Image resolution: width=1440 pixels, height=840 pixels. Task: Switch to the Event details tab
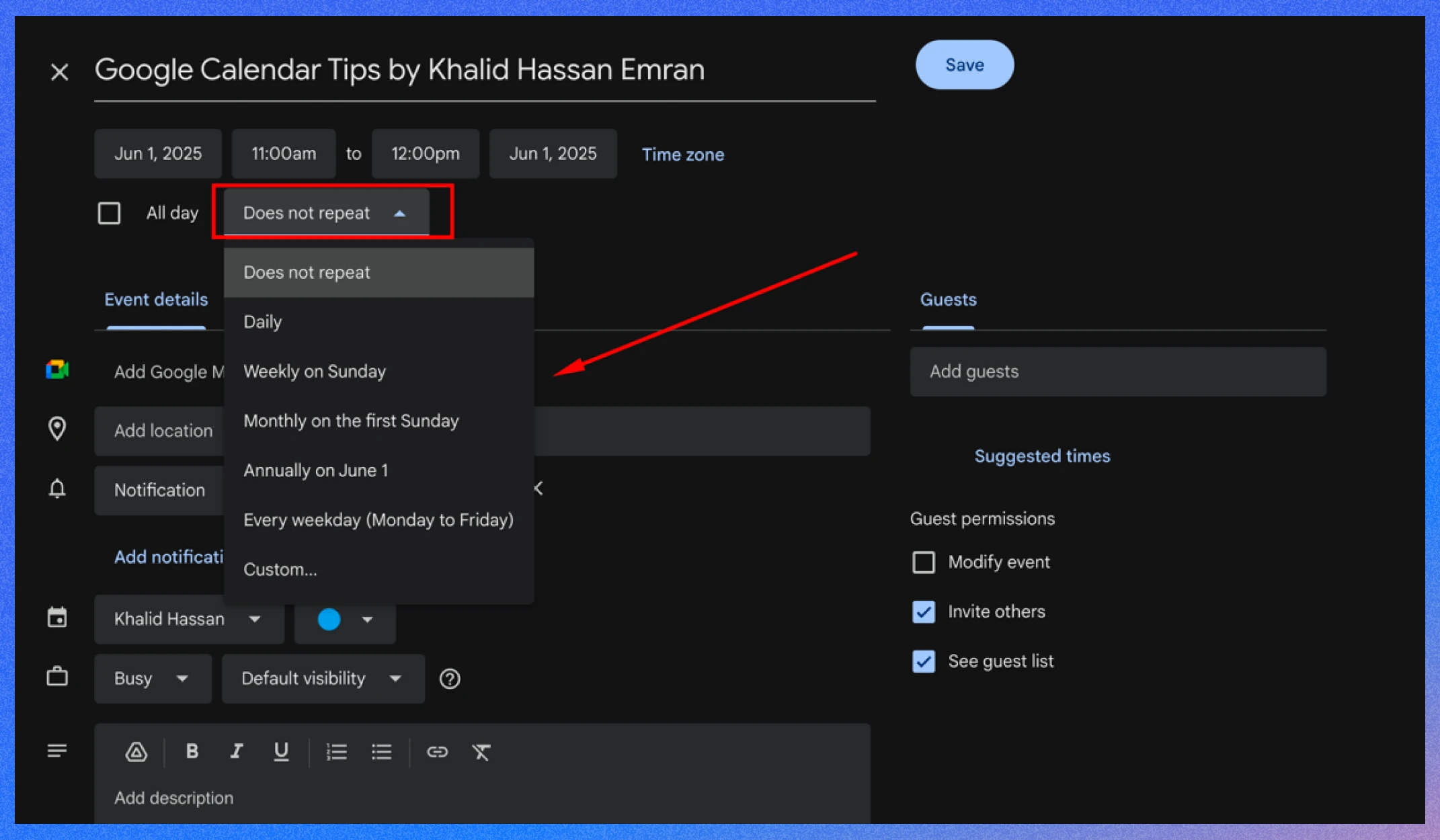[x=156, y=300]
